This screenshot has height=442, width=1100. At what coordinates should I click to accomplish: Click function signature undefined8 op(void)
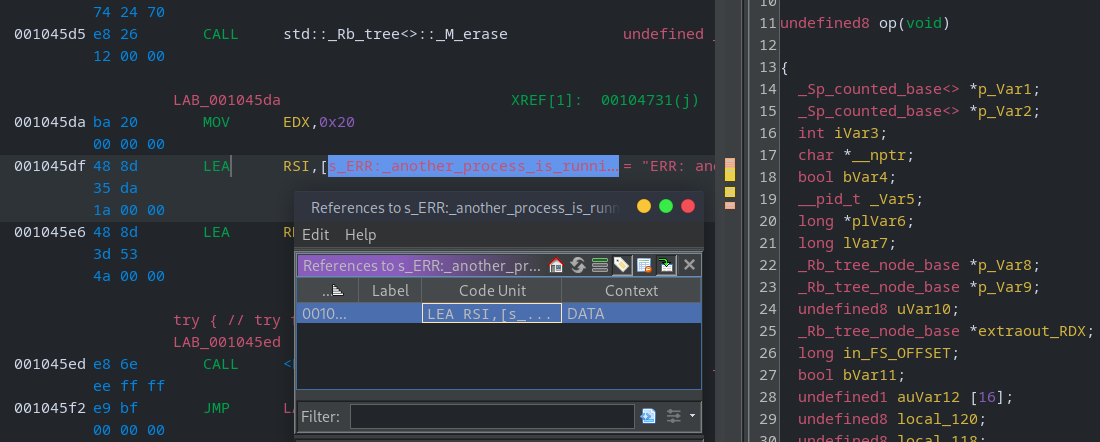click(x=864, y=23)
